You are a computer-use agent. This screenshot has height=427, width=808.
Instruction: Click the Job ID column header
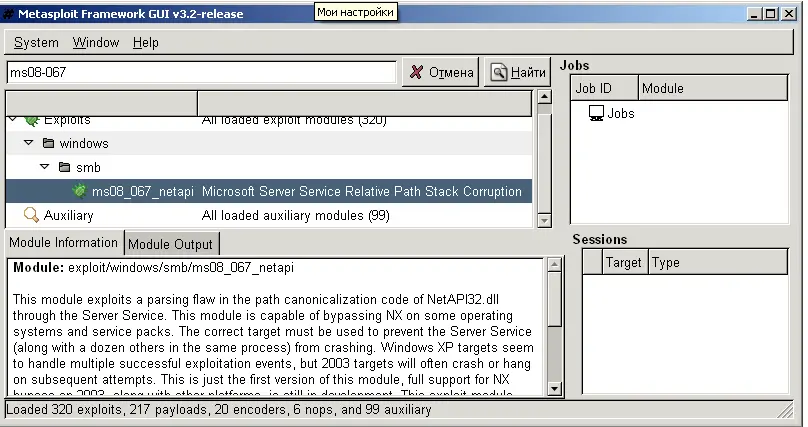tap(604, 89)
